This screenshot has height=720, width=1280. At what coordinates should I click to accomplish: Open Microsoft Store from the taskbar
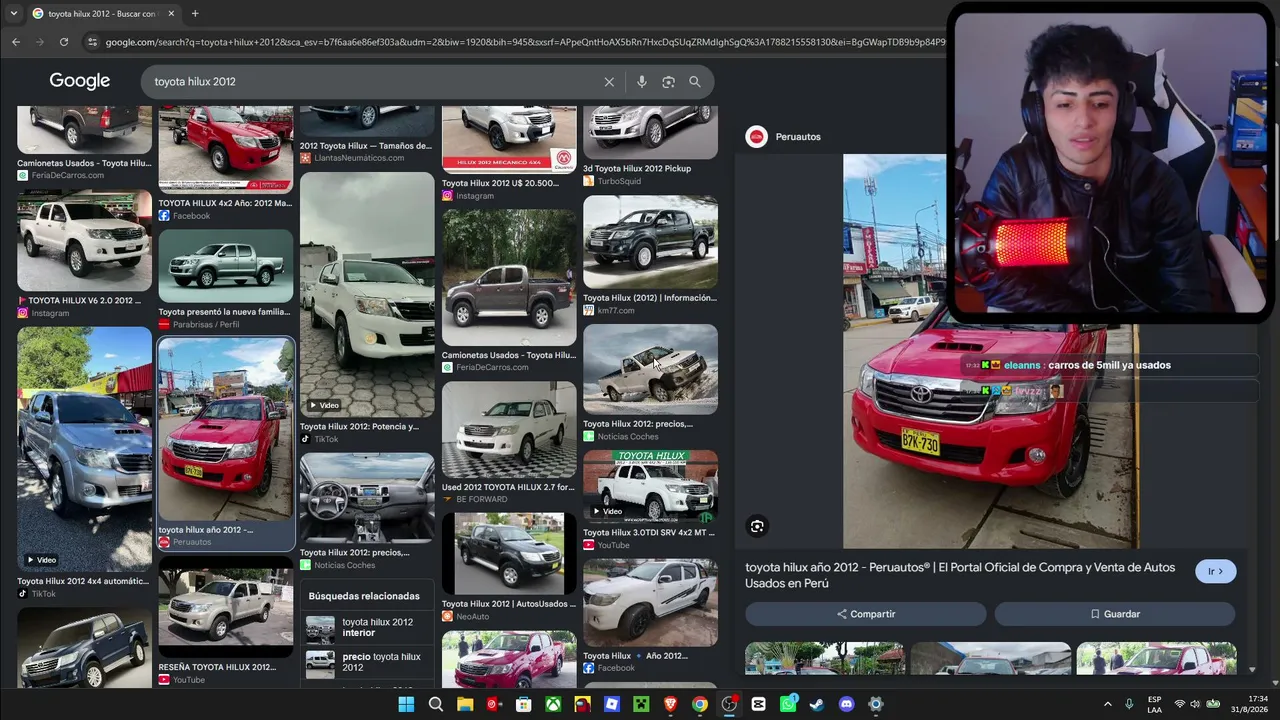[523, 704]
